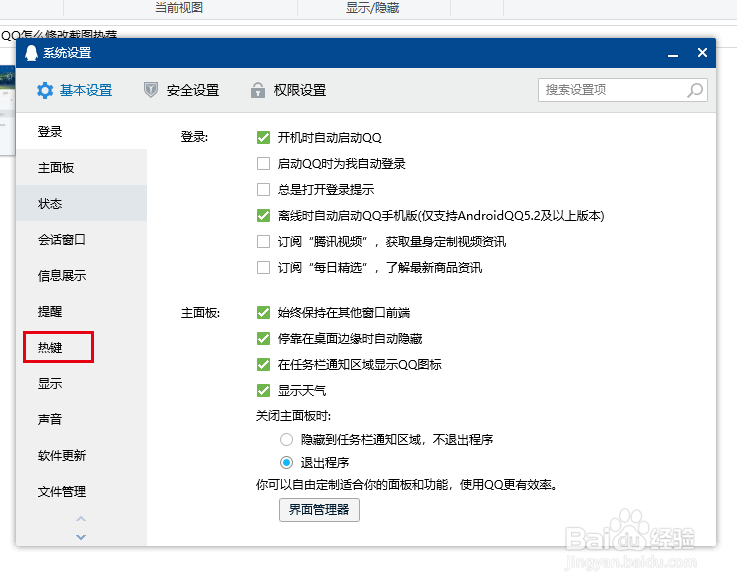
Task: Click the lock icon beside 权限设置
Action: point(258,90)
